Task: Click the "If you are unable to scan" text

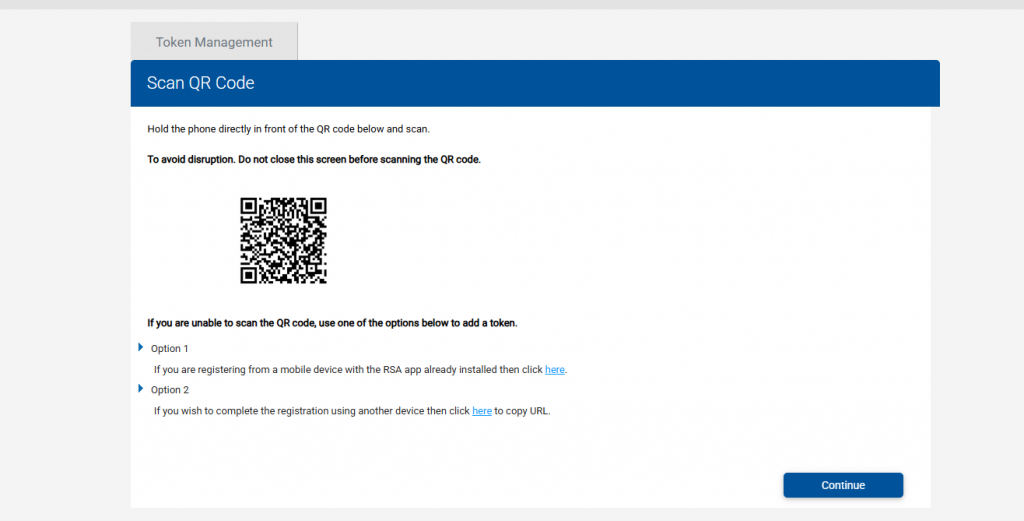Action: click(332, 323)
